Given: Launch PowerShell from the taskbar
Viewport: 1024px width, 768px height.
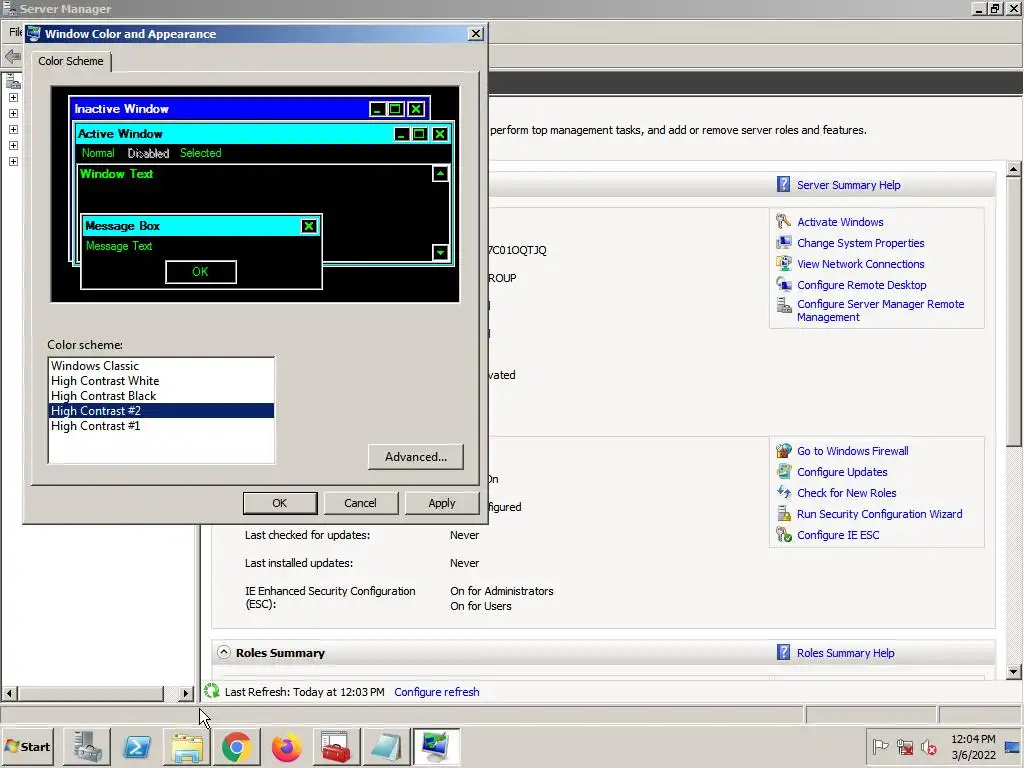Looking at the screenshot, I should pyautogui.click(x=137, y=746).
